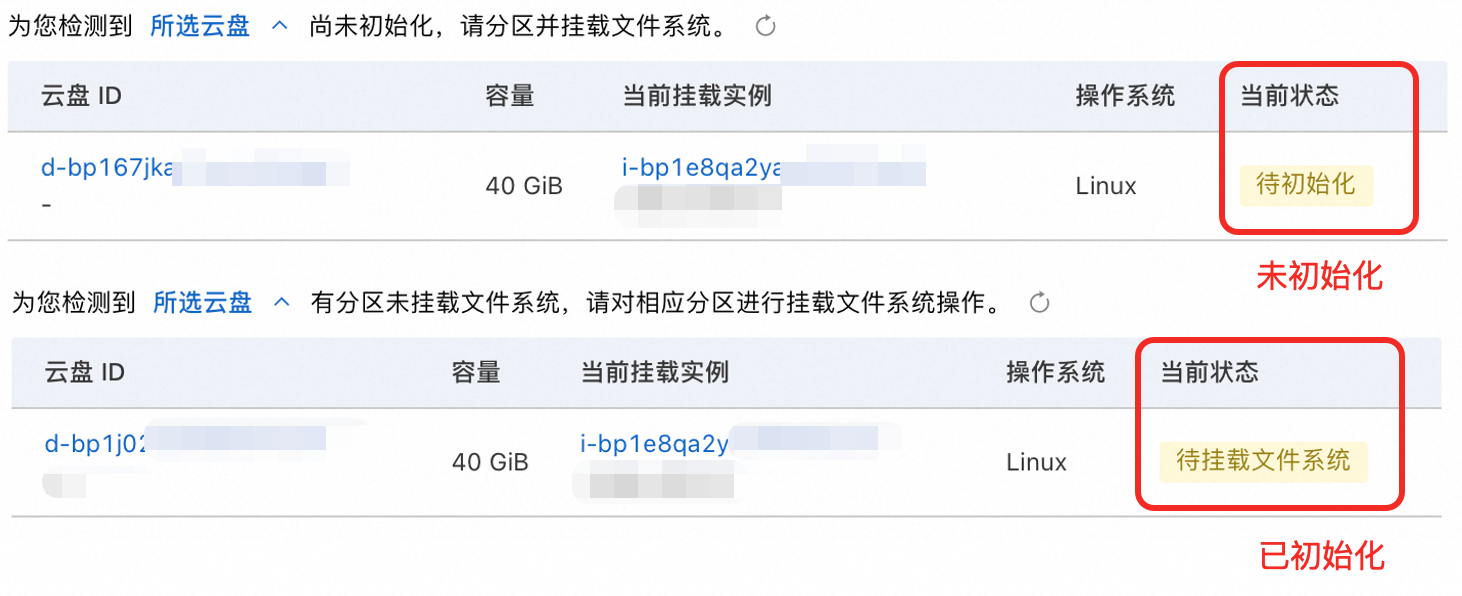Click 当前状态 header in the first table
Image resolution: width=1462 pixels, height=596 pixels.
coord(1290,96)
